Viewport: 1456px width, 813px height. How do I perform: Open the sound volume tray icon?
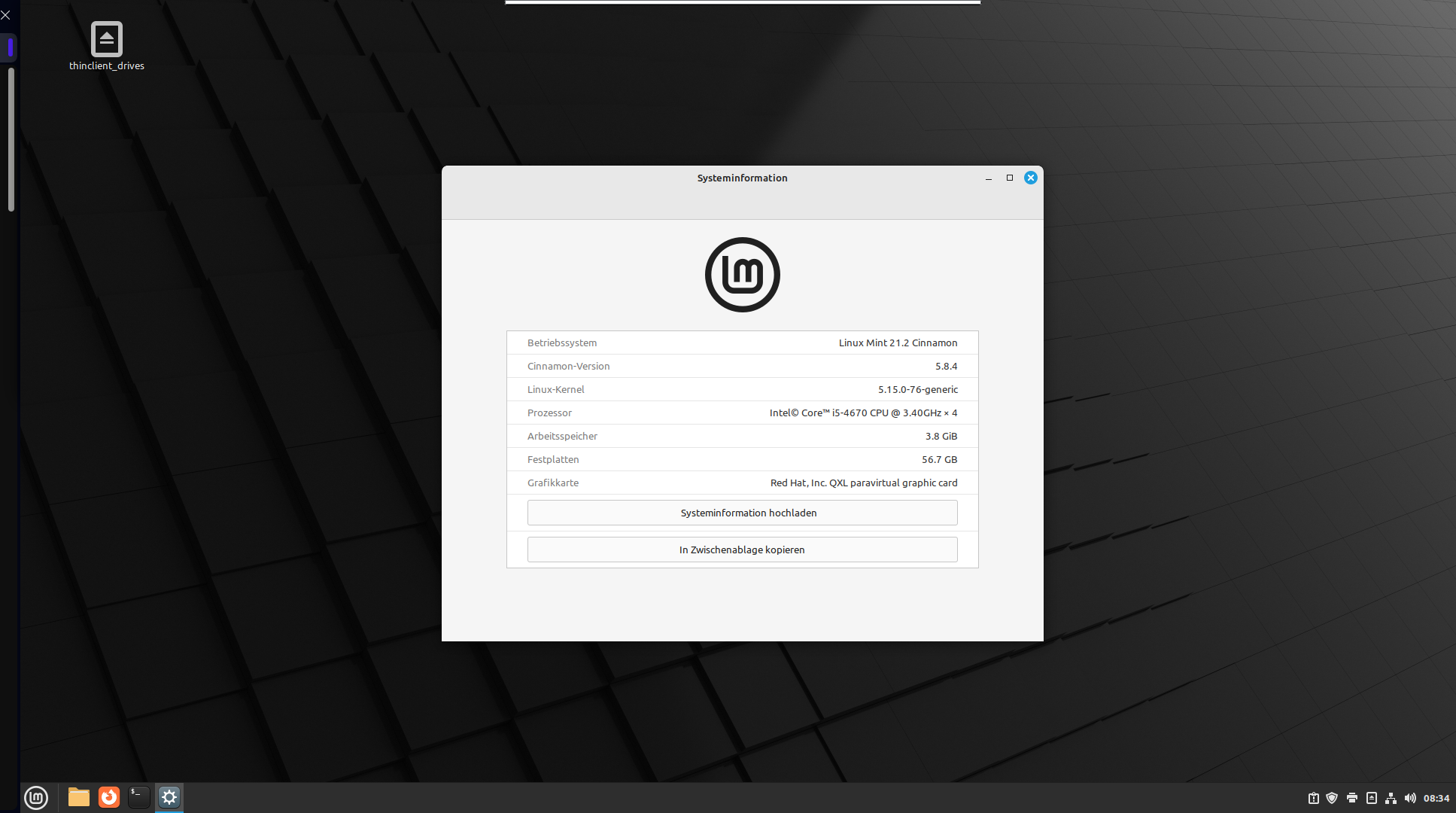1410,798
